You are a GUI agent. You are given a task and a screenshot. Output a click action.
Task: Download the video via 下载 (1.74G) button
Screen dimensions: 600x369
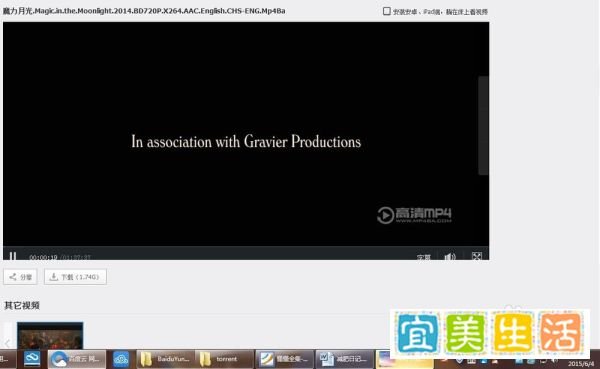click(75, 277)
